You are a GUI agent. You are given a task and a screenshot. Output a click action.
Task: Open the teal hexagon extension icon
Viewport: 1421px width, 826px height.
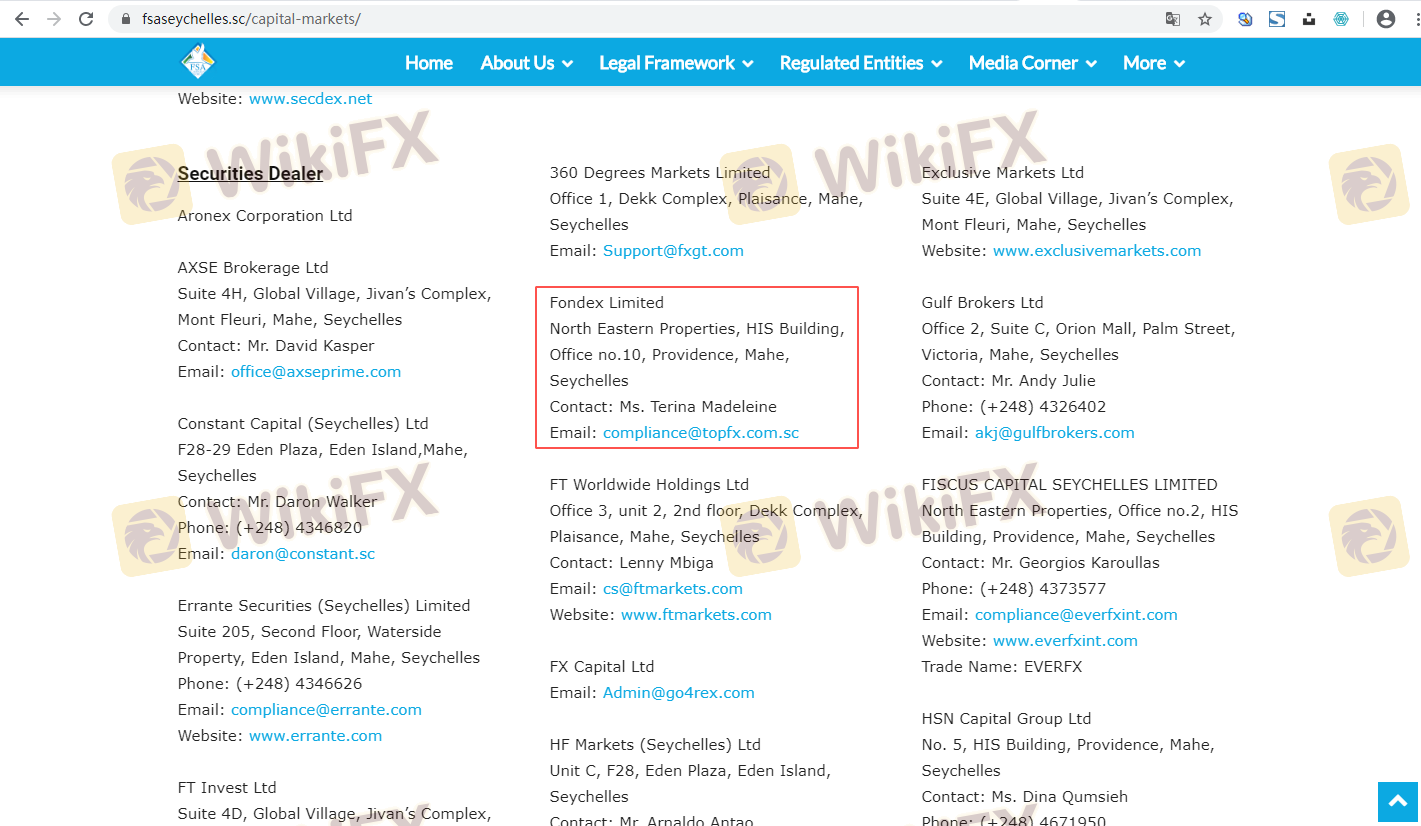click(1341, 19)
